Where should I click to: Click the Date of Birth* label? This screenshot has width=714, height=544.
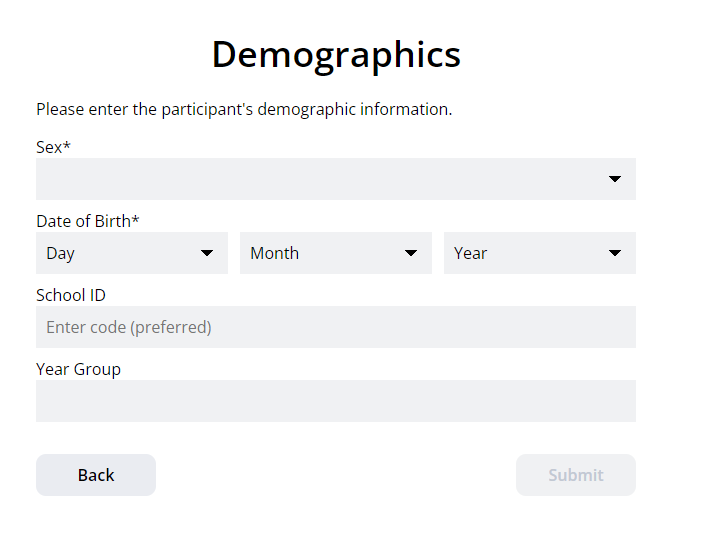[87, 221]
